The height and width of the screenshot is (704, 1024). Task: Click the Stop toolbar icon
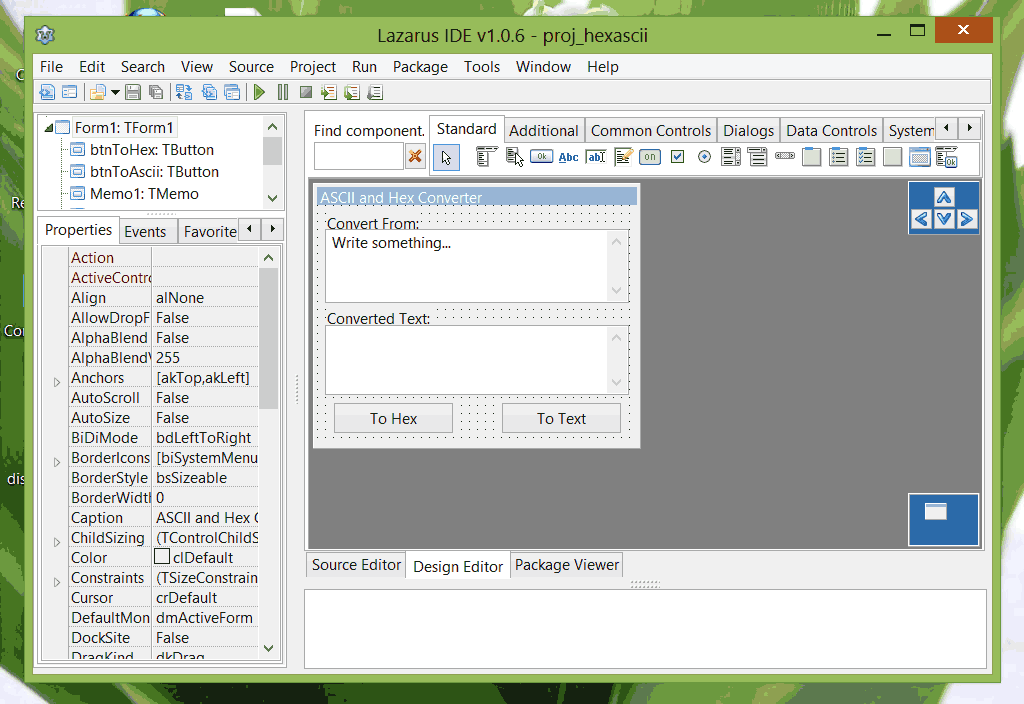coord(306,92)
